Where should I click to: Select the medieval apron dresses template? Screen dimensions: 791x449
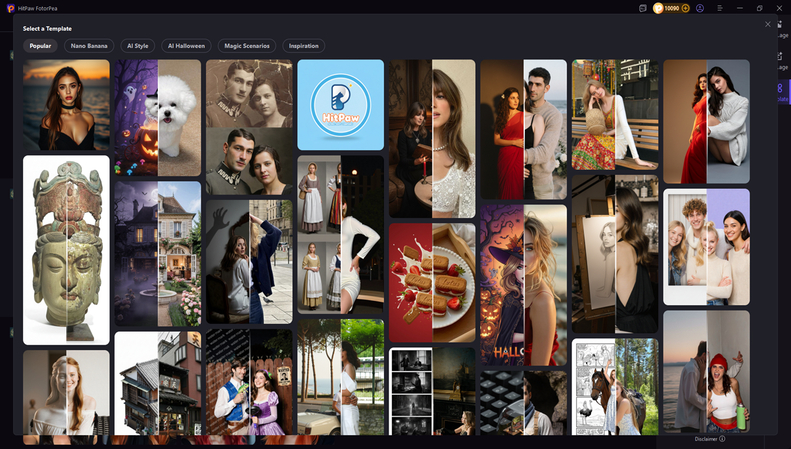click(341, 235)
